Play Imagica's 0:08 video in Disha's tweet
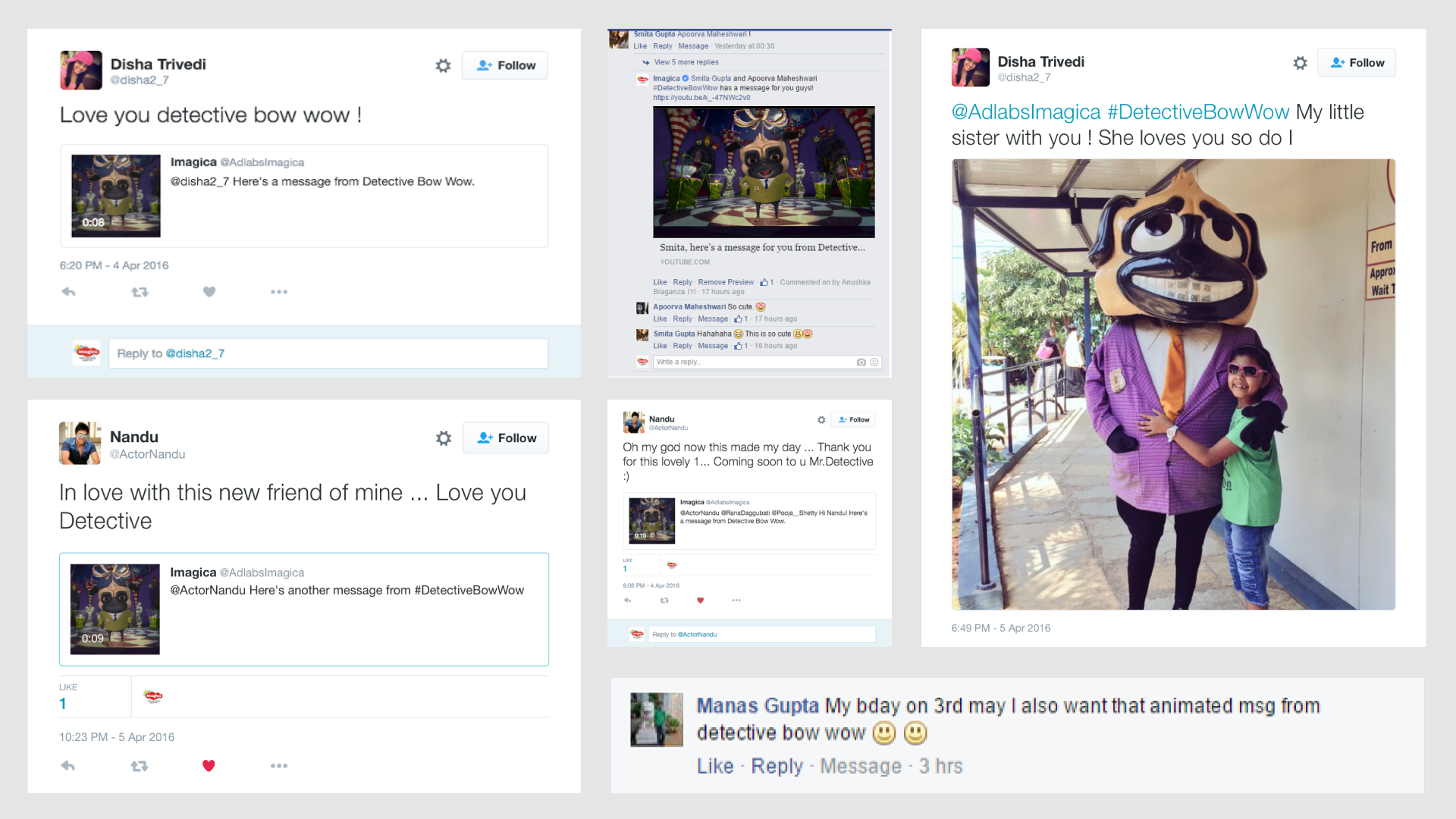 click(x=116, y=196)
